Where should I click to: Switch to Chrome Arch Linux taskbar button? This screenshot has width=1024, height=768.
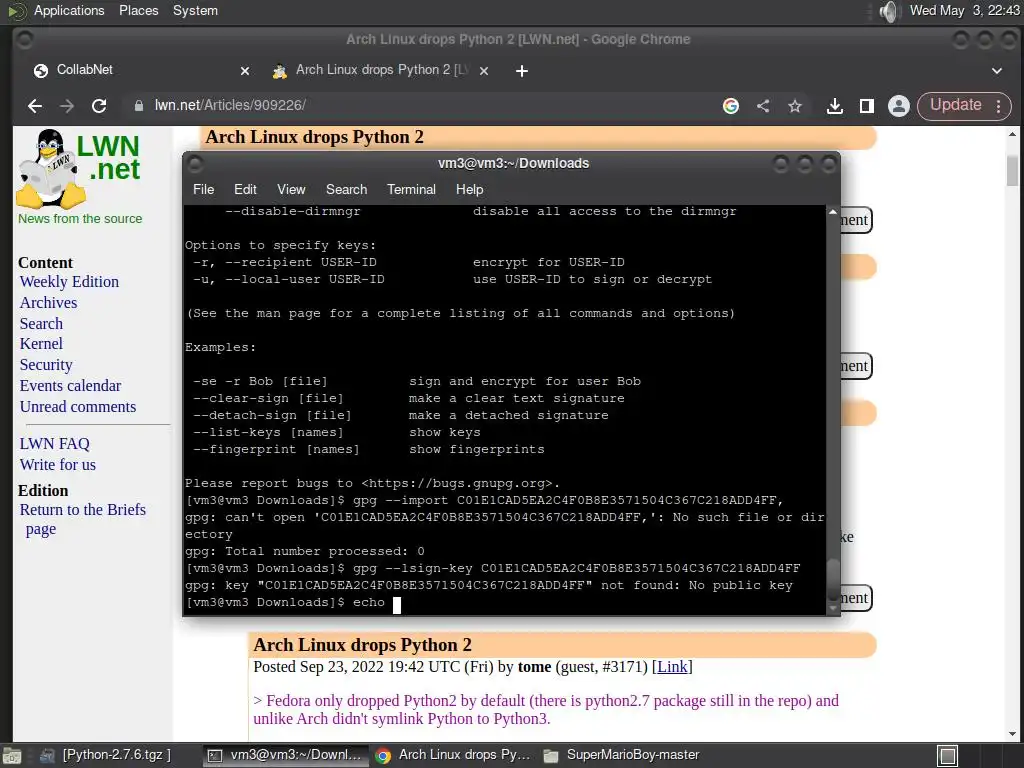pos(453,756)
